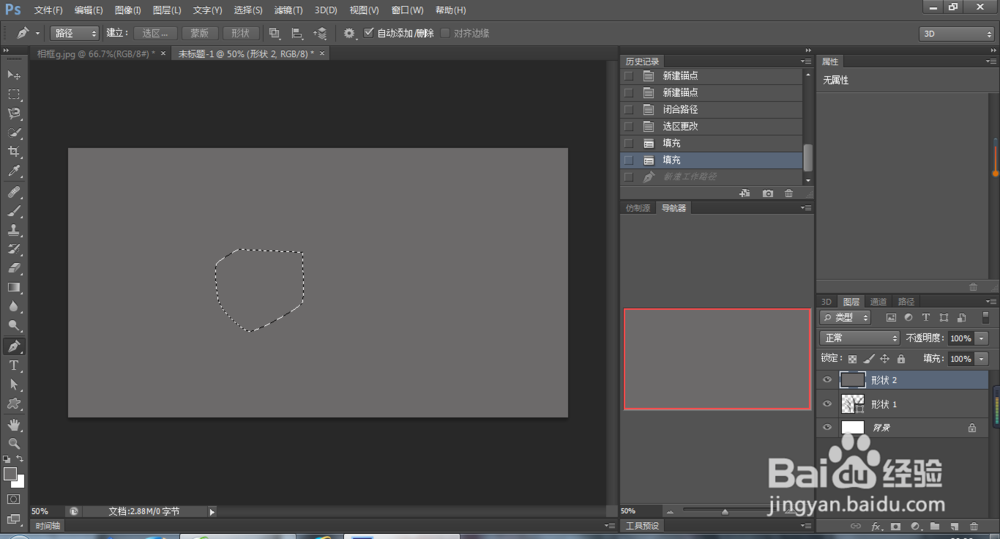
Task: Select the Eraser tool
Action: point(13,269)
